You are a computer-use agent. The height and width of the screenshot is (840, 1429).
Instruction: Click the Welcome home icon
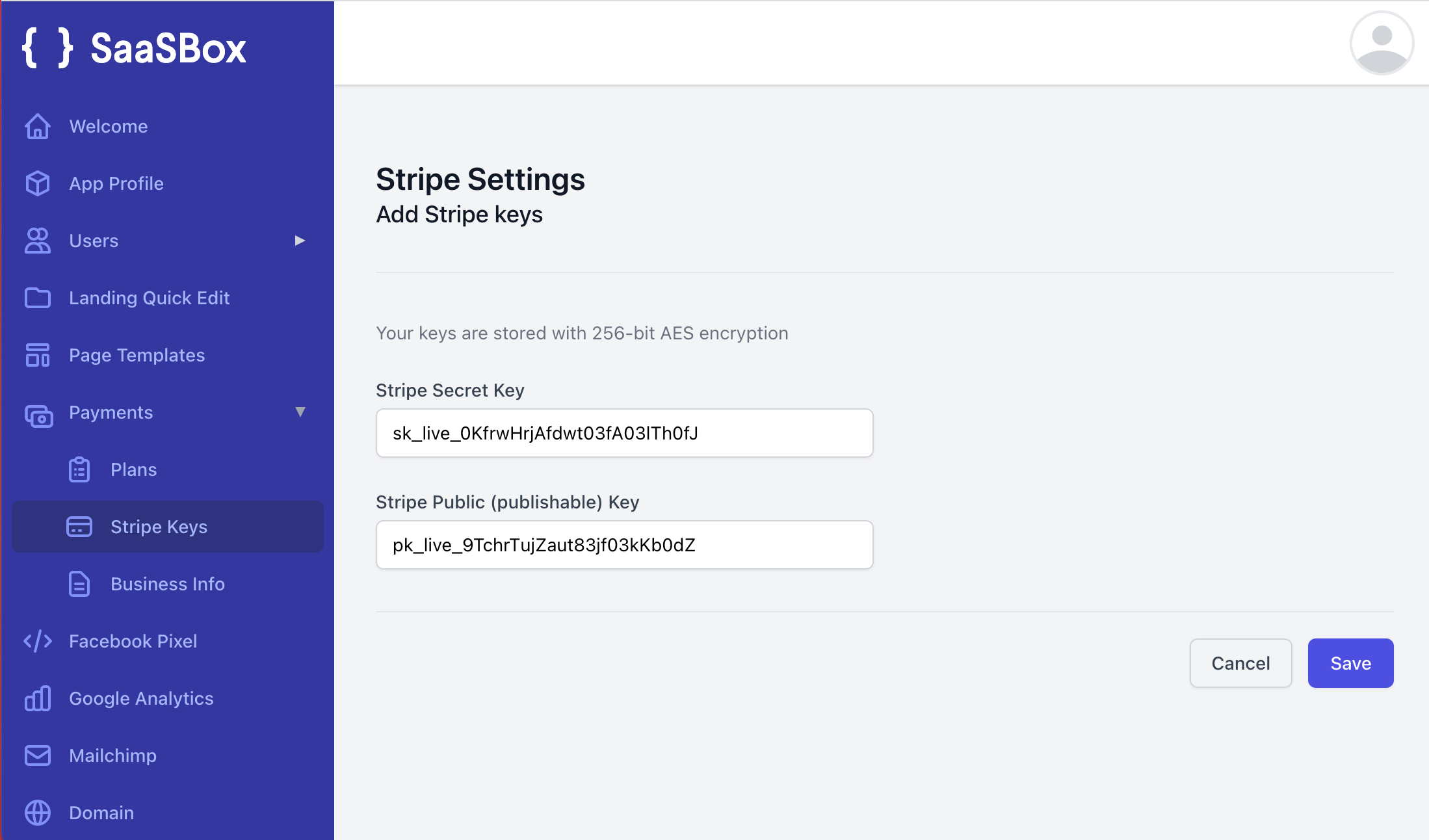point(38,126)
